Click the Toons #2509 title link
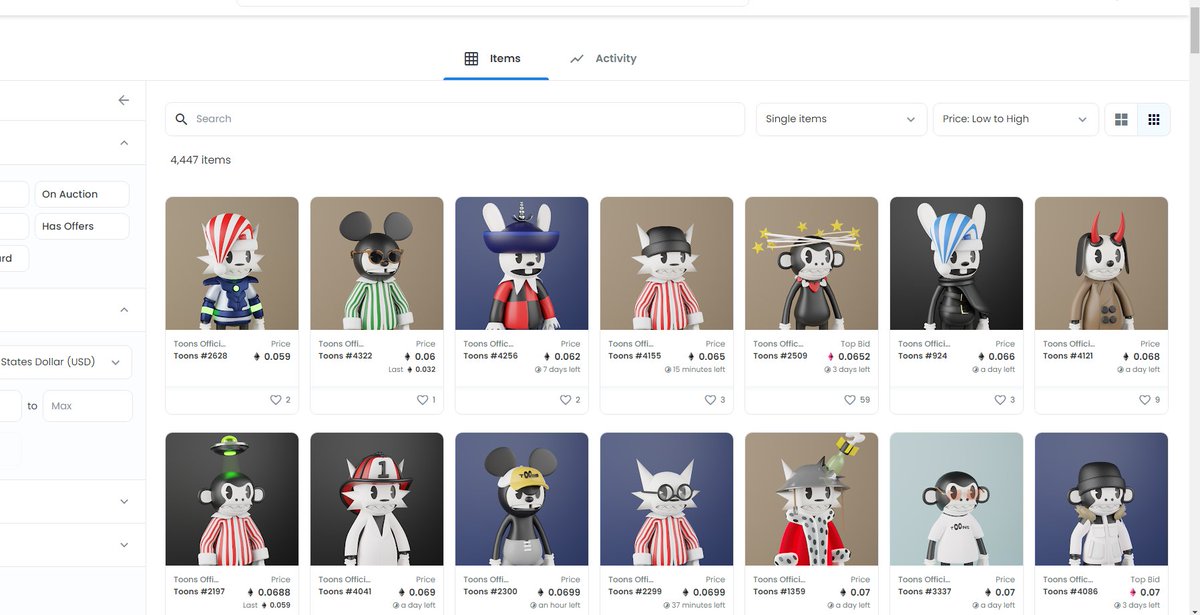The image size is (1200, 615). pyautogui.click(x=780, y=356)
